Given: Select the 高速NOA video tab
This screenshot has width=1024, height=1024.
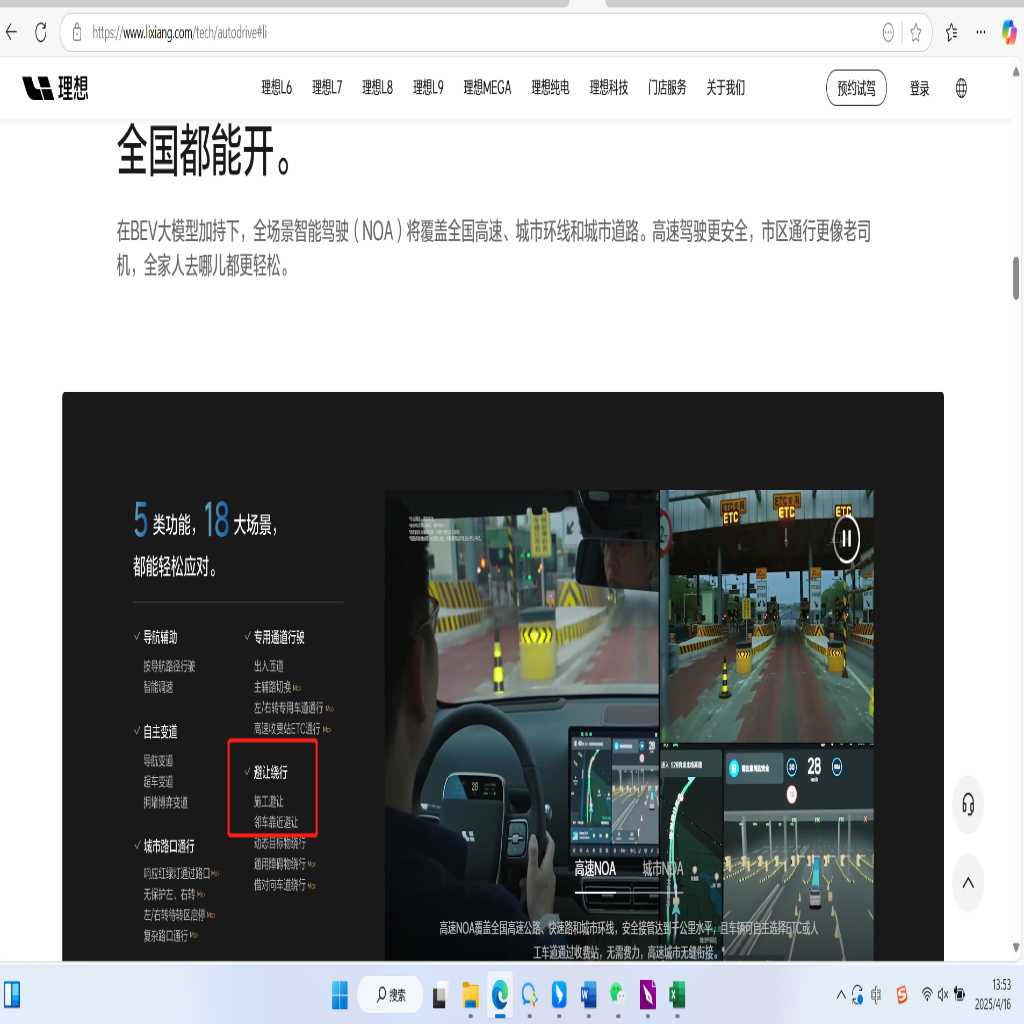Looking at the screenshot, I should click(x=595, y=868).
